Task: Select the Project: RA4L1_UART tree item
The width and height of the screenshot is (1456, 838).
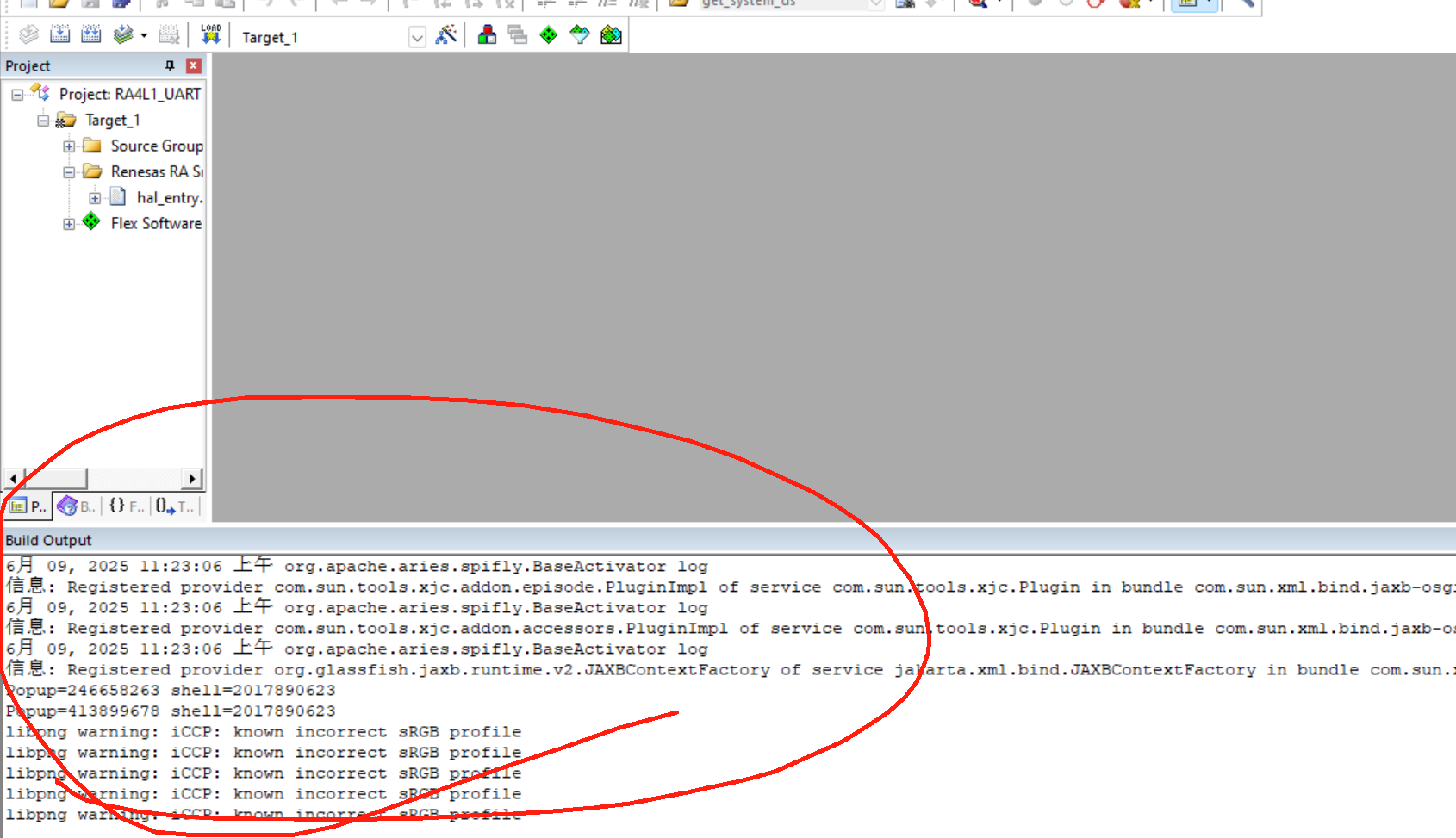Action: tap(129, 94)
